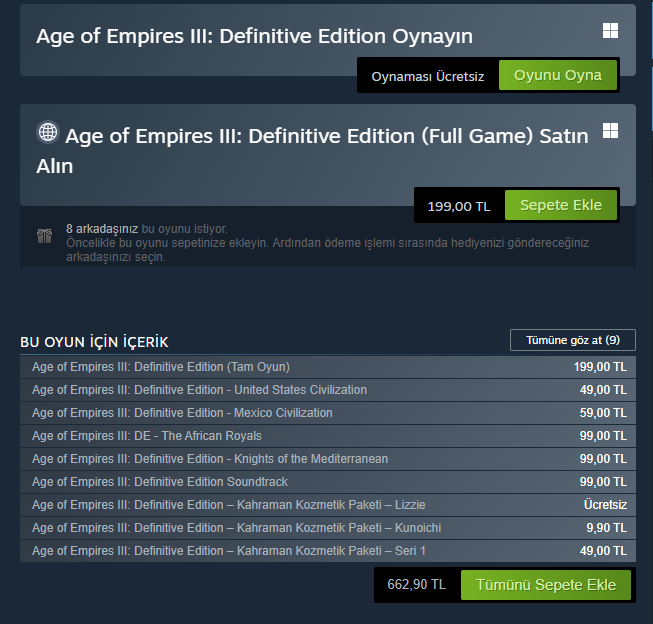653x624 pixels.
Task: Click the 199,00 TL Full Game price label
Action: (x=459, y=206)
